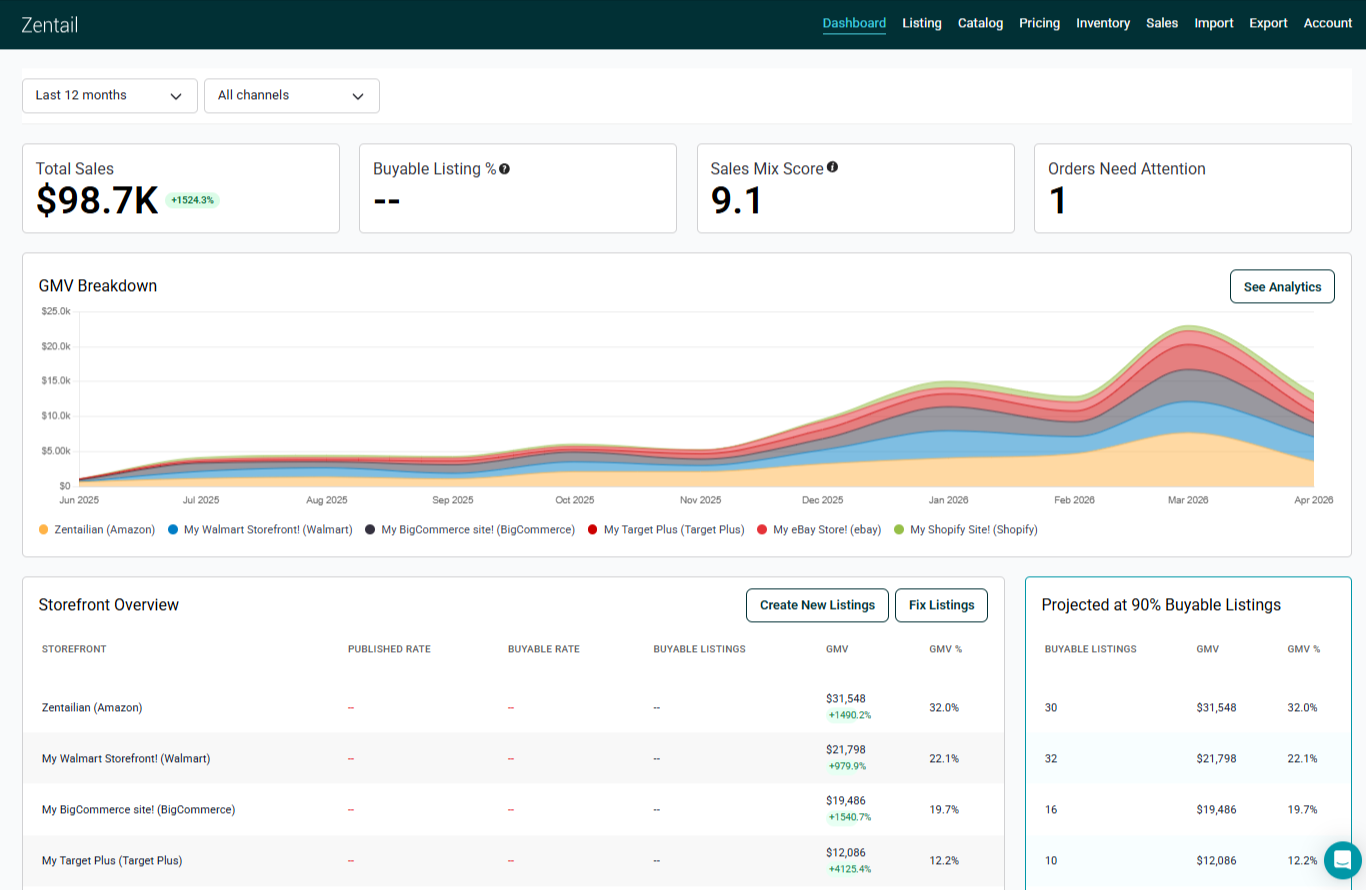Open the Sales Mix Score card
This screenshot has width=1366, height=890.
click(856, 189)
